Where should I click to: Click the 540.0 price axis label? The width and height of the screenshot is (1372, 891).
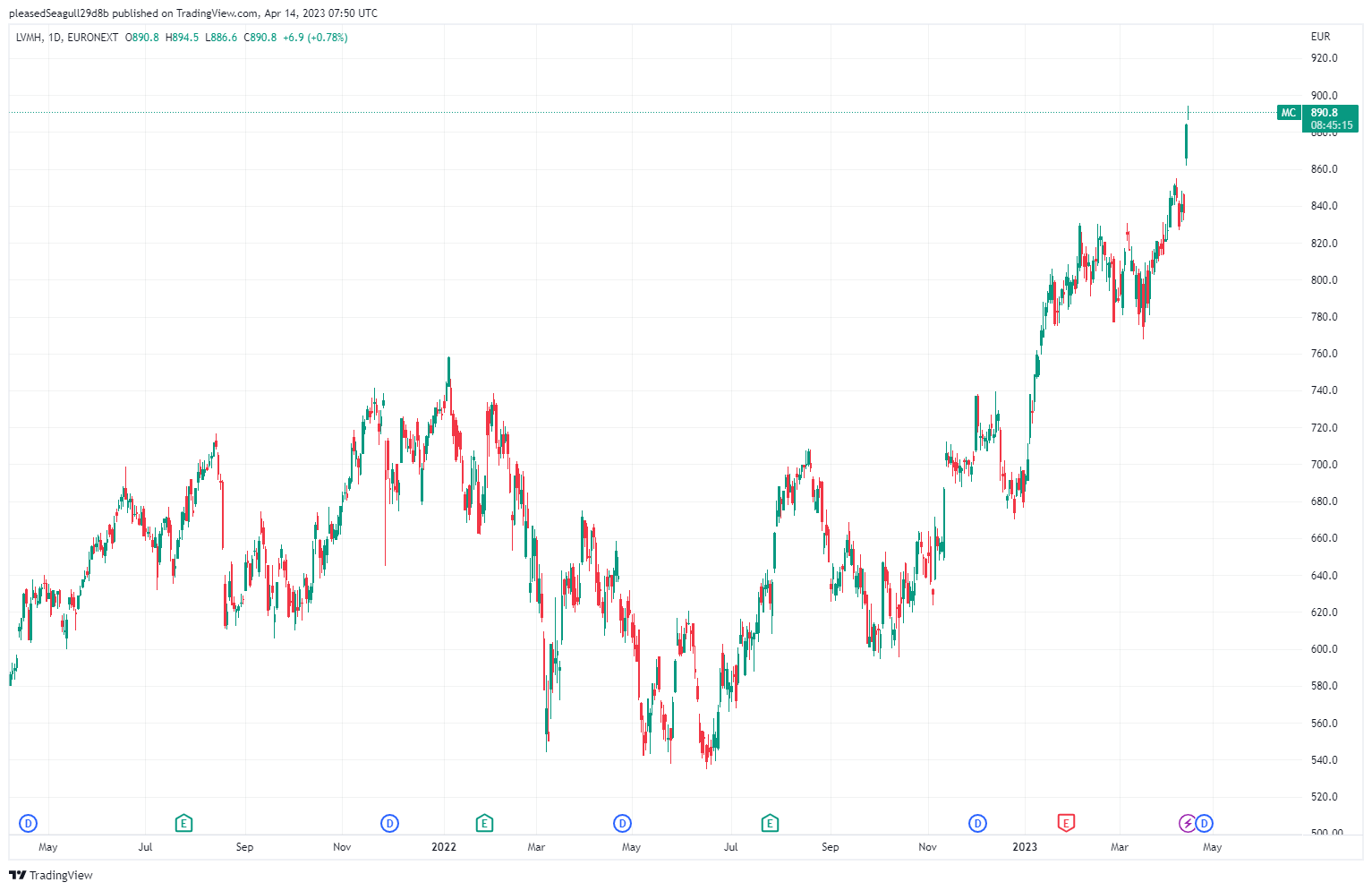pyautogui.click(x=1325, y=760)
